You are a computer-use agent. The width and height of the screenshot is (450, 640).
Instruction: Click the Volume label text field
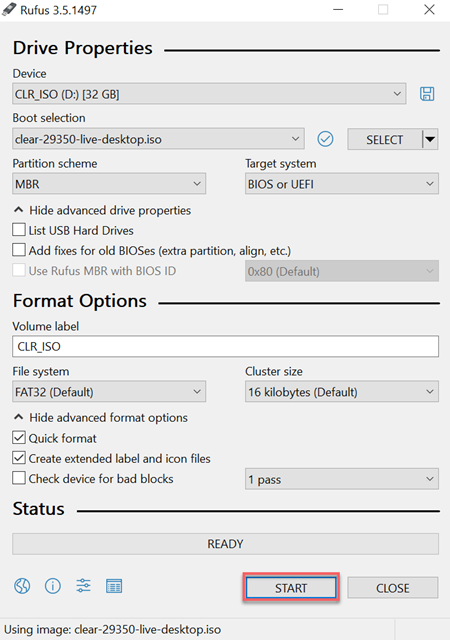tap(225, 347)
